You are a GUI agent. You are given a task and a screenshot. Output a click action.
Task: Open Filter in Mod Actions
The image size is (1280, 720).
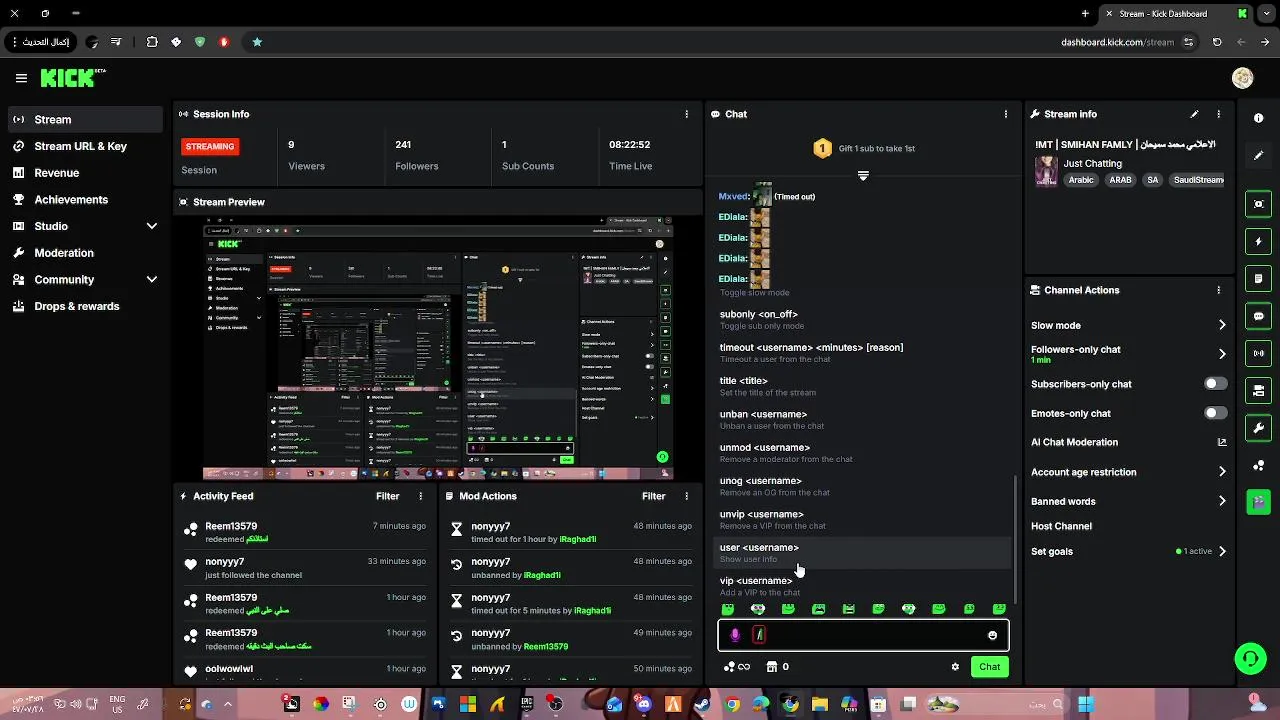pos(653,496)
